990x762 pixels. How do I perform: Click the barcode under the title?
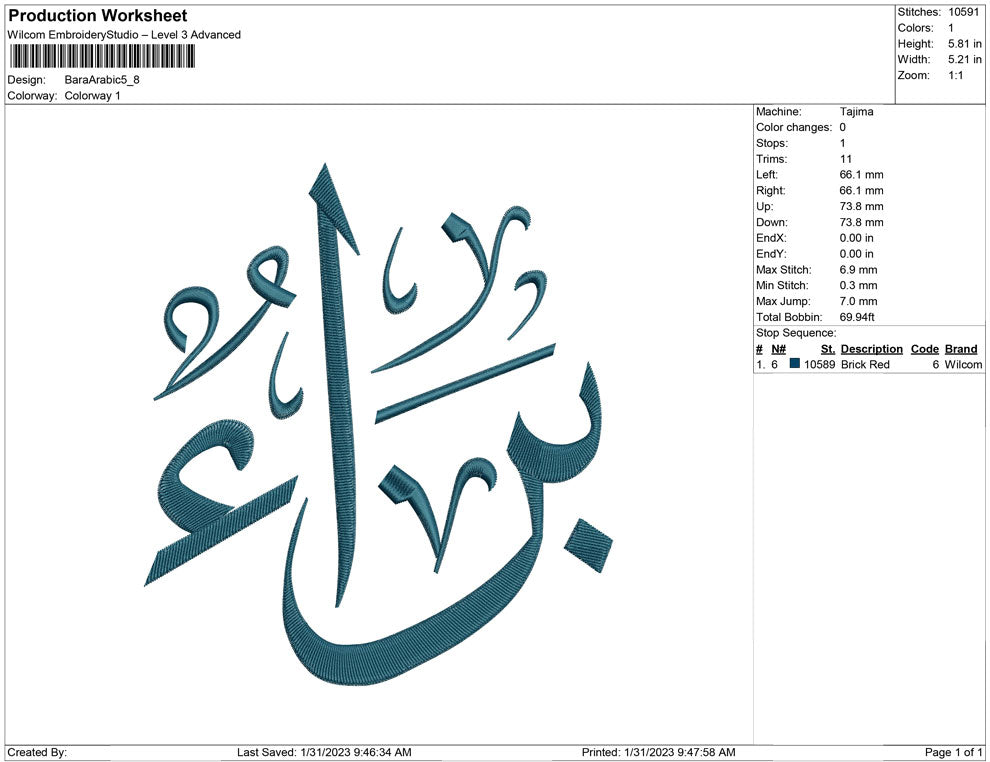pos(101,56)
